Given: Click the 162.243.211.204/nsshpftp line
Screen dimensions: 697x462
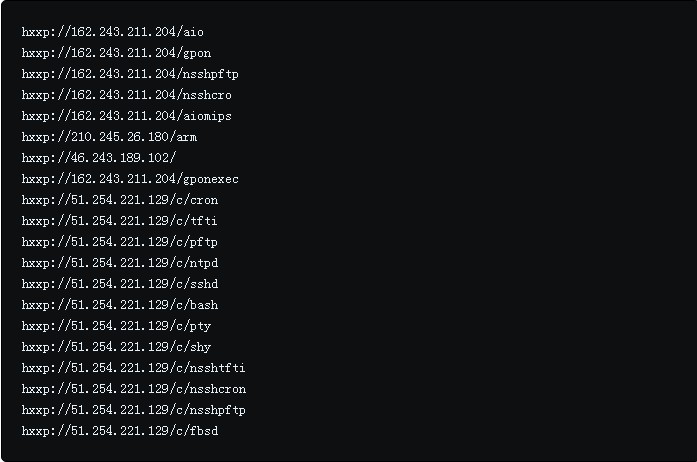Looking at the screenshot, I should (x=130, y=74).
